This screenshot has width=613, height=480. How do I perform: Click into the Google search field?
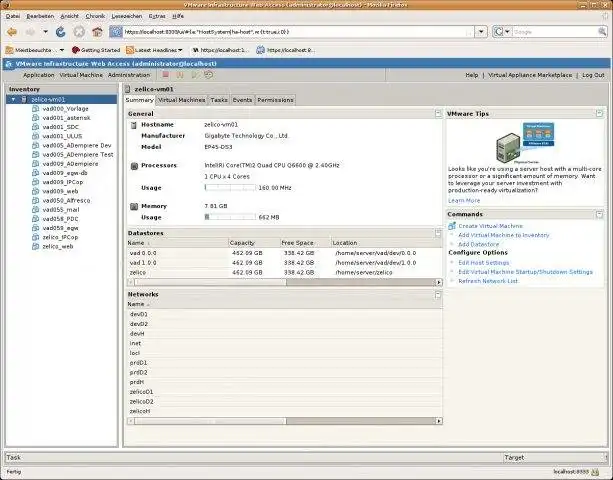tap(554, 32)
